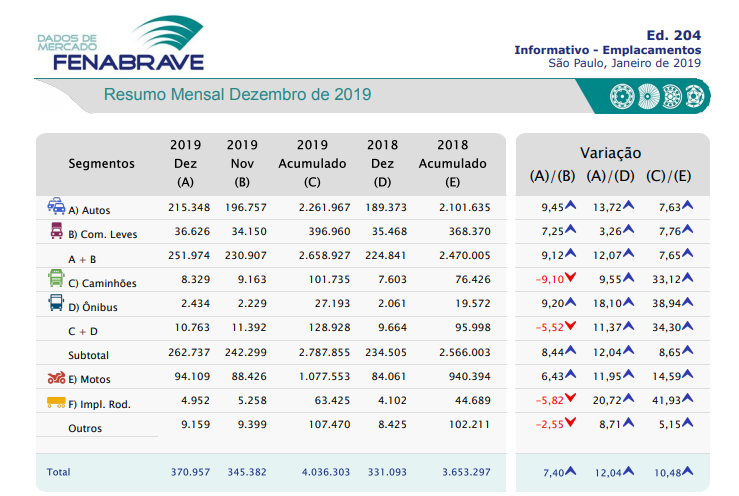
Task: Click the Resumo Mensal Dezembro de 2019 title
Action: (237, 95)
